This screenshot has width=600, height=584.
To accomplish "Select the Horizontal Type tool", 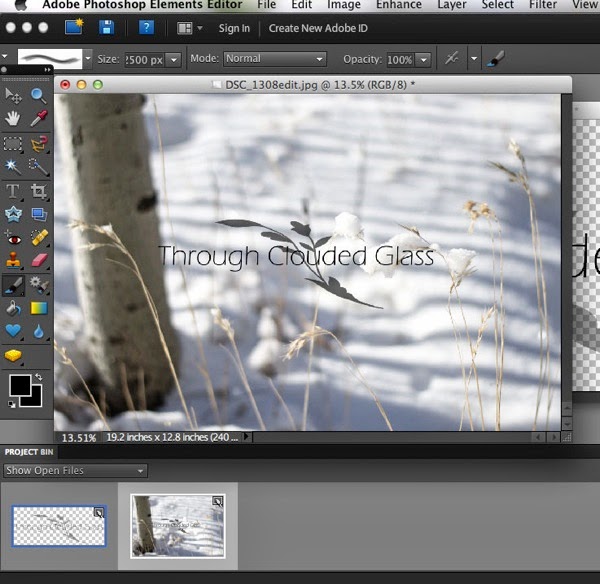I will [x=14, y=190].
